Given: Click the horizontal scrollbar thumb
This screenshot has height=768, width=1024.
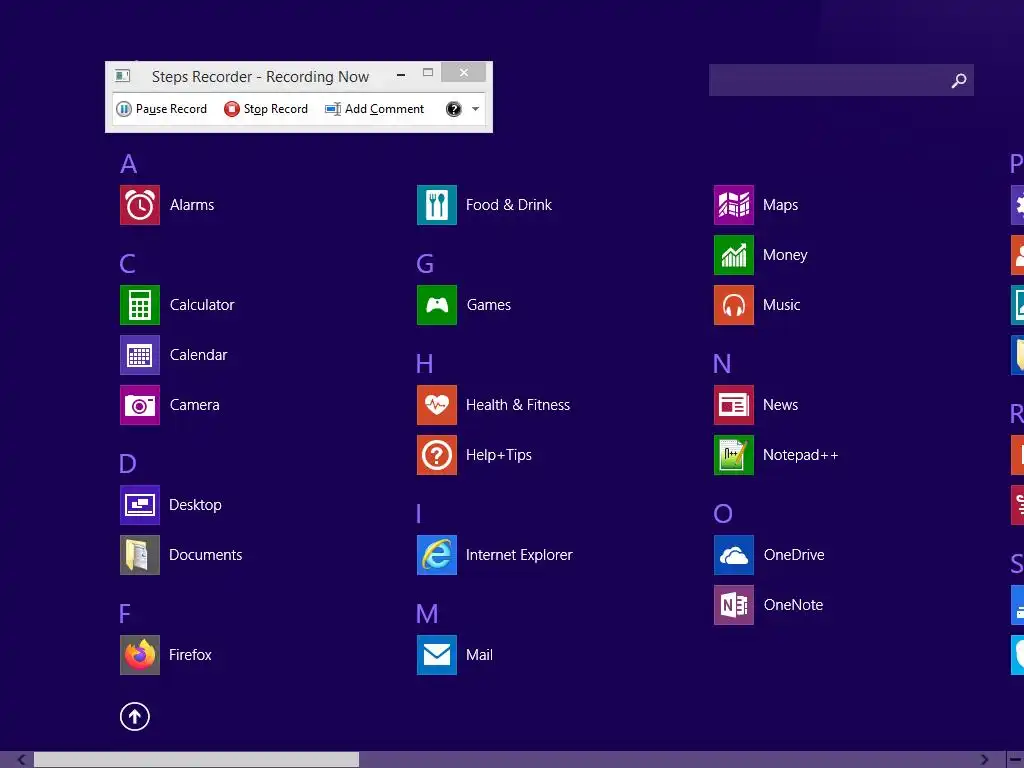Looking at the screenshot, I should click(x=197, y=760).
